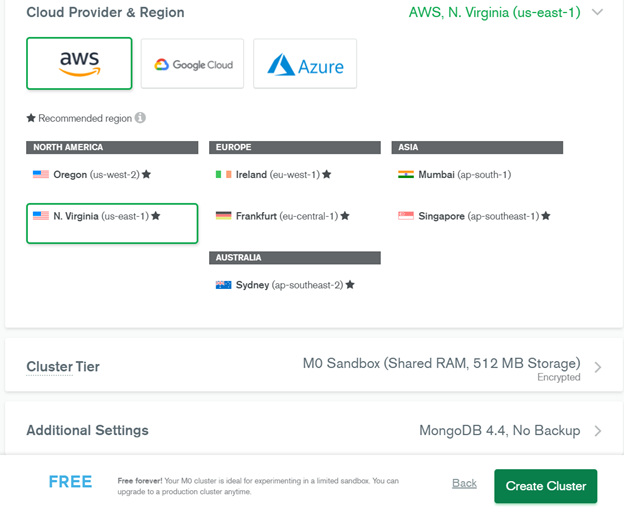Image resolution: width=624 pixels, height=513 pixels.
Task: Click the Back link
Action: click(x=464, y=483)
